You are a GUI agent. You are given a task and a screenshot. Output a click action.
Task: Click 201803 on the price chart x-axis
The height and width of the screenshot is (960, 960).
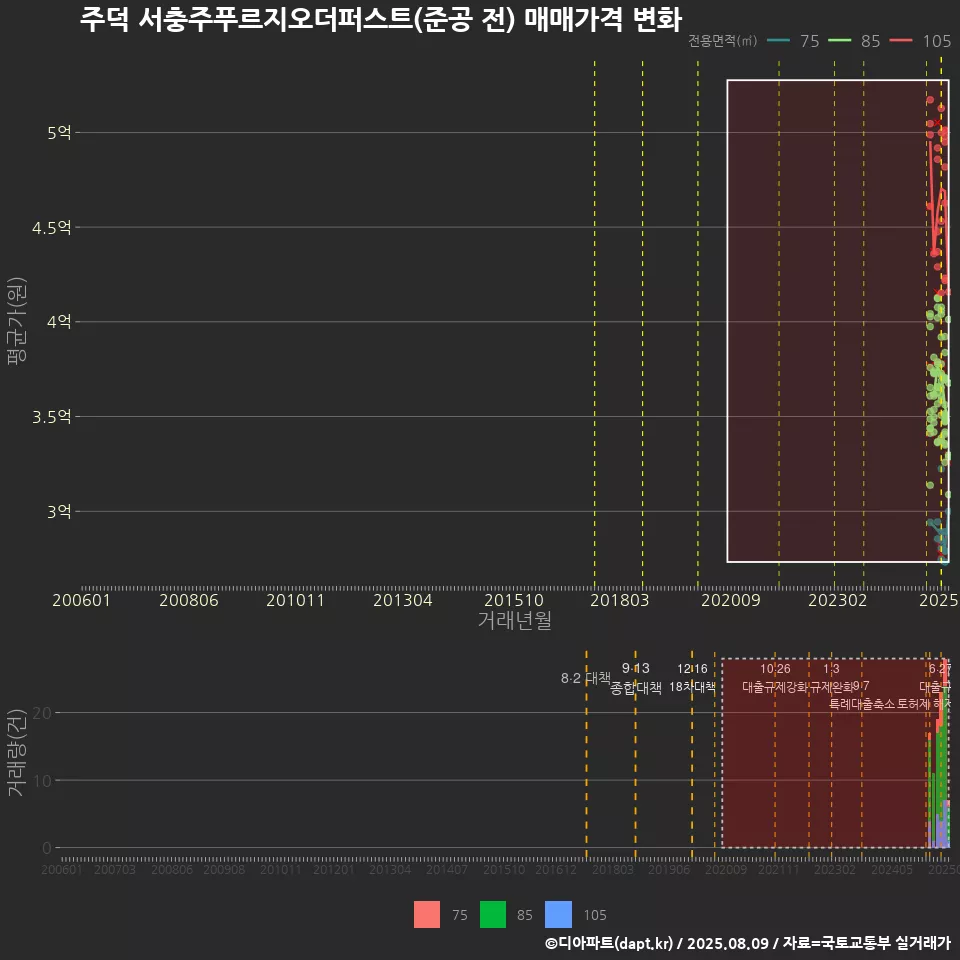(x=620, y=600)
